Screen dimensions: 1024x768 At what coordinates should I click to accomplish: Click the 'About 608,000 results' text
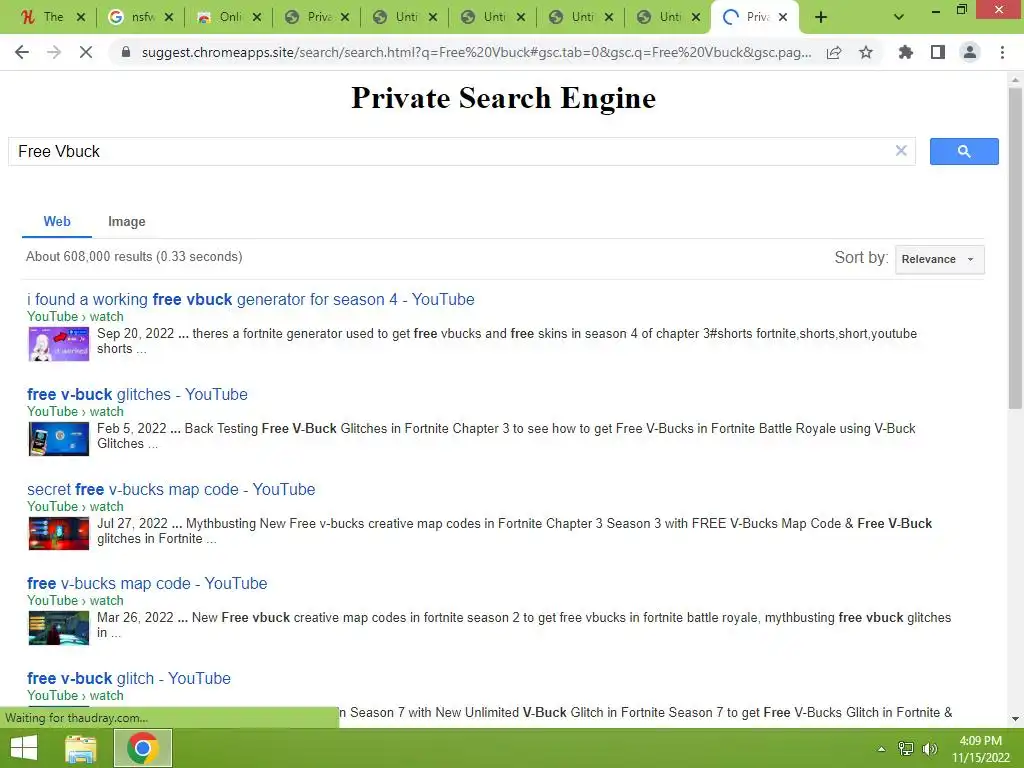134,257
